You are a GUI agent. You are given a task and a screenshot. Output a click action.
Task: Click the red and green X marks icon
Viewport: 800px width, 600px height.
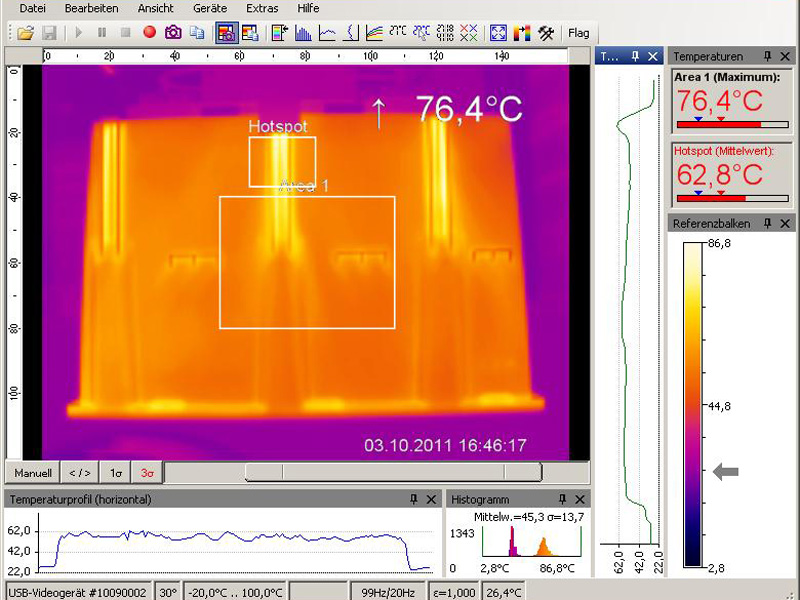[x=468, y=33]
